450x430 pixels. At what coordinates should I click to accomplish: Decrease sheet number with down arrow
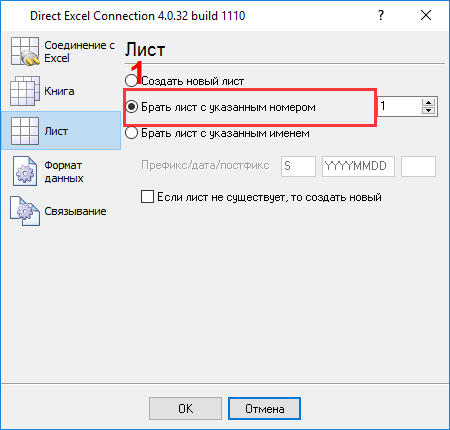tap(428, 110)
